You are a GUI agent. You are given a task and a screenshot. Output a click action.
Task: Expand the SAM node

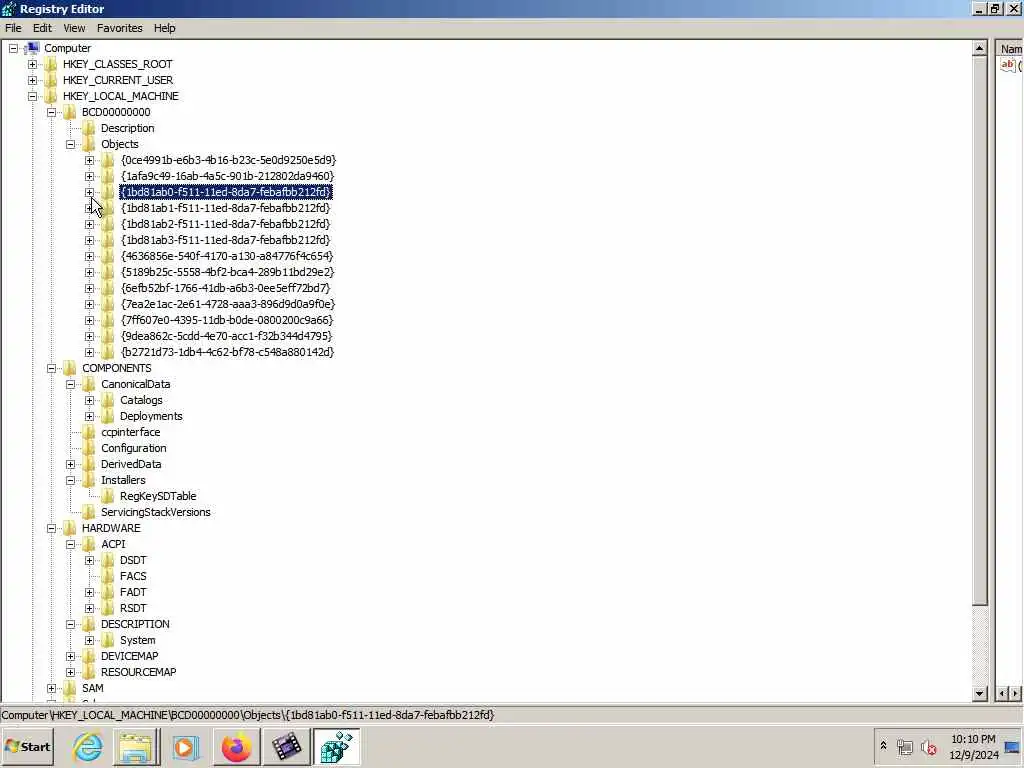[x=52, y=688]
